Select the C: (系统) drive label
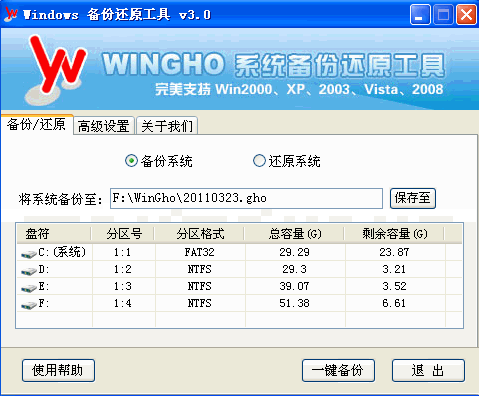 (x=62, y=252)
